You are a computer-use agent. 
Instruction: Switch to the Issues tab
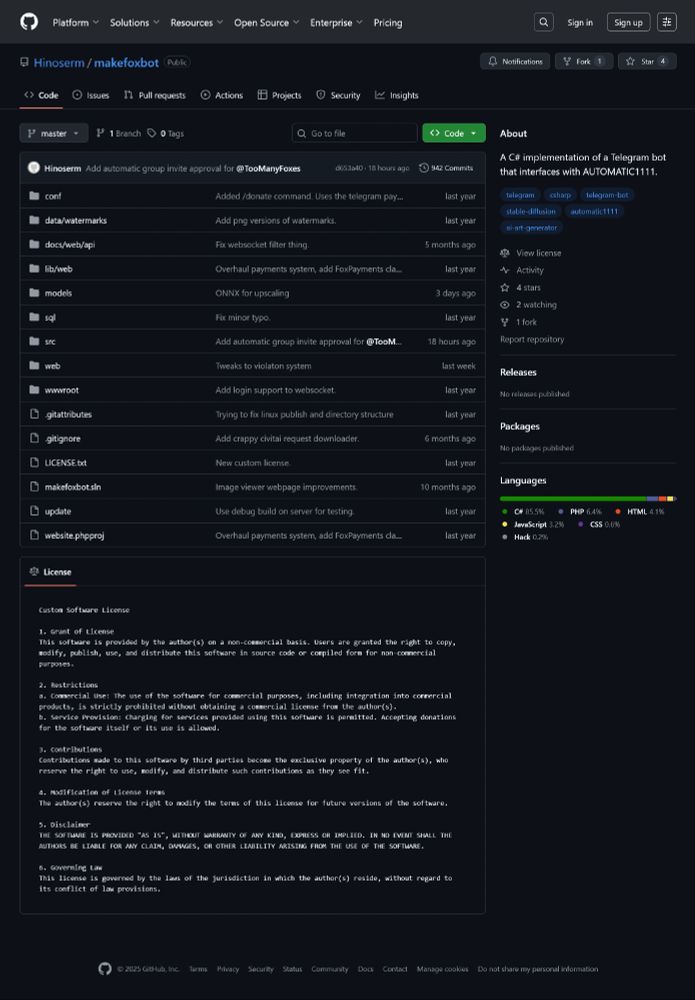91,95
